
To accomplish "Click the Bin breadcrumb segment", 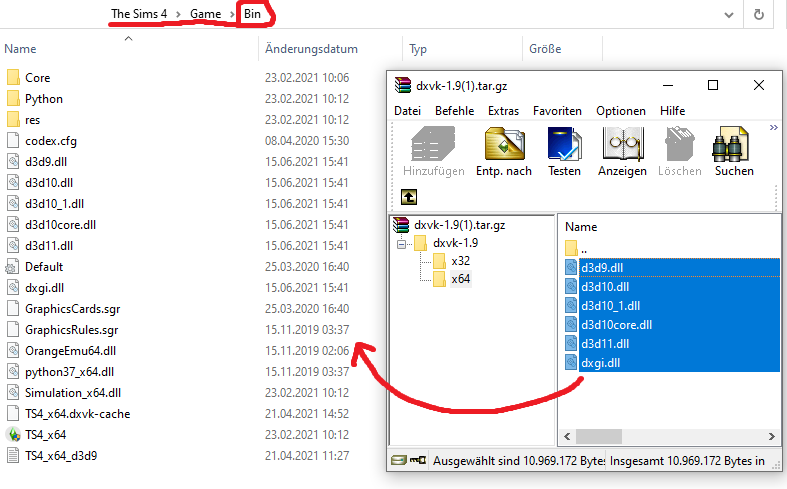I will coord(252,14).
